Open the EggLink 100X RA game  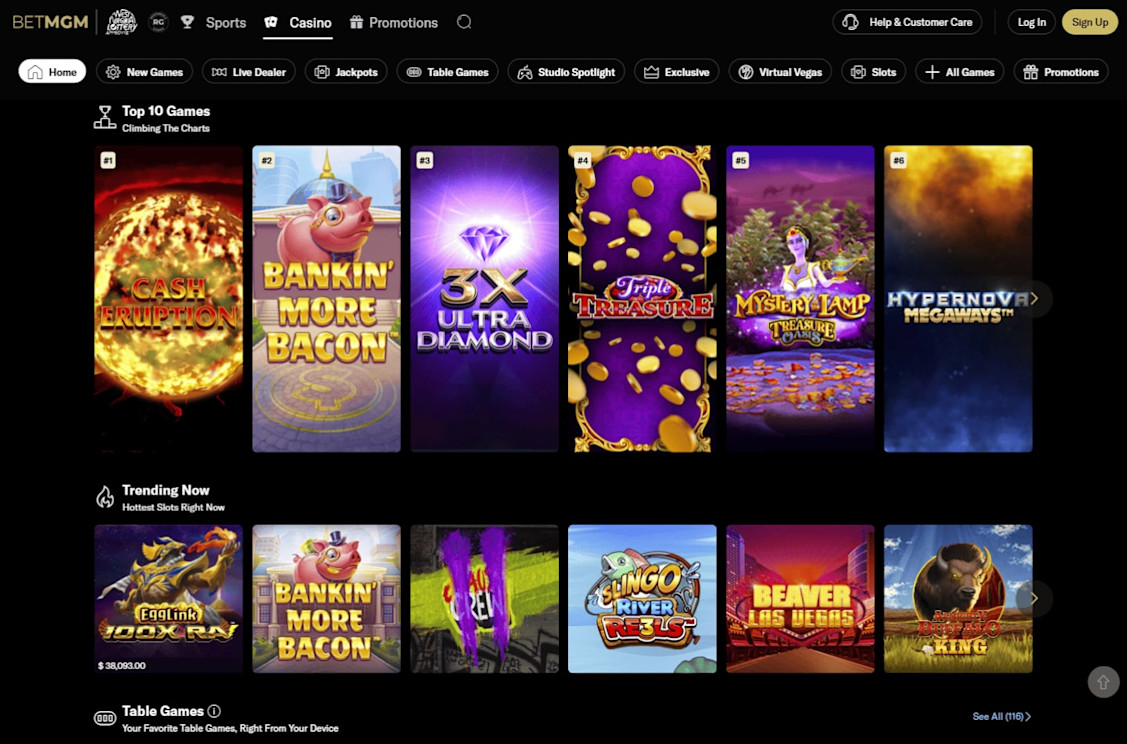[168, 599]
